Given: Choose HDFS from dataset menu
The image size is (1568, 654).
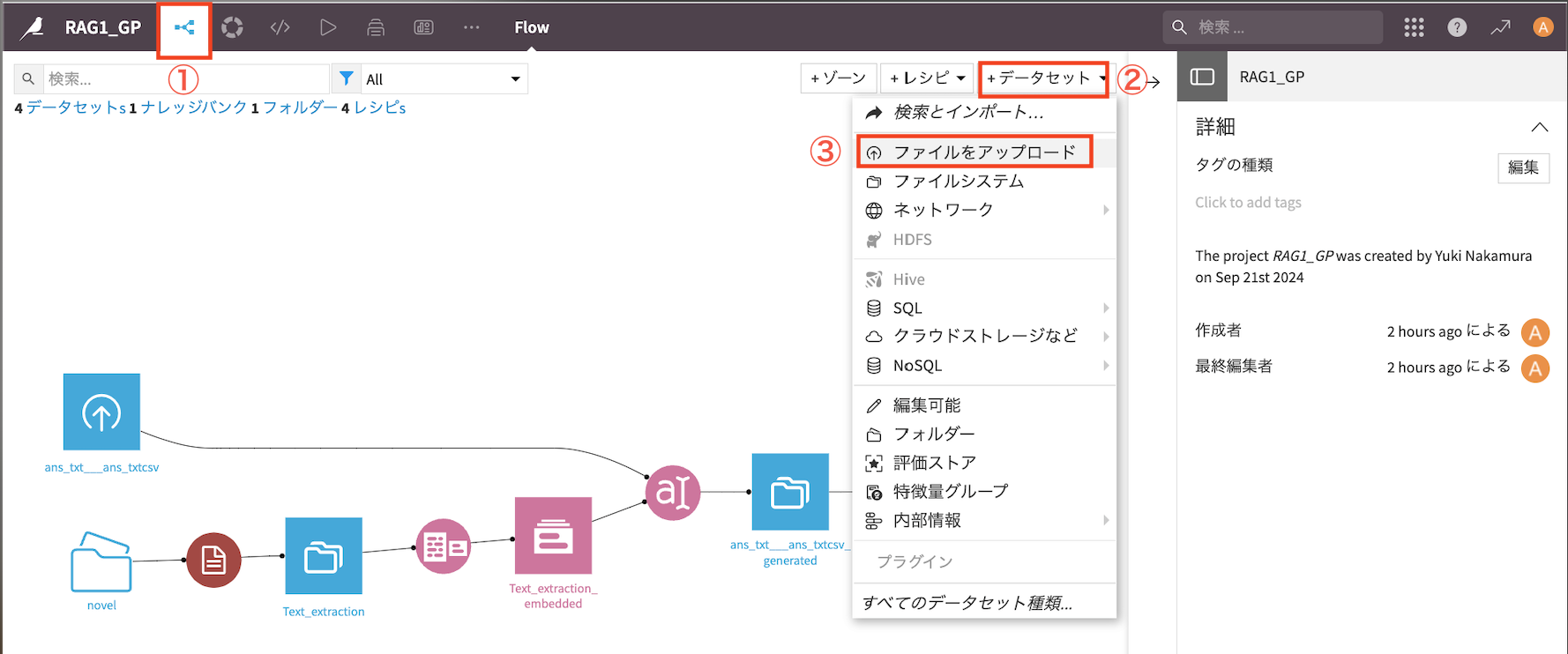Looking at the screenshot, I should point(985,240).
